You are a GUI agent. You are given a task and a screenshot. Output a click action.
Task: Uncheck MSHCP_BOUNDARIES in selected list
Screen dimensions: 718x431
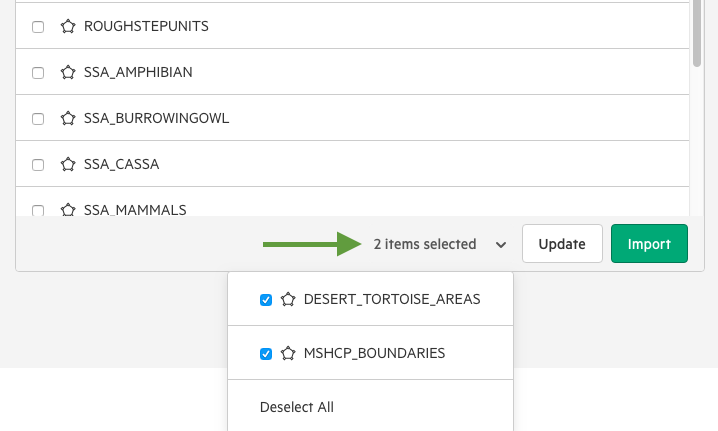[266, 354]
